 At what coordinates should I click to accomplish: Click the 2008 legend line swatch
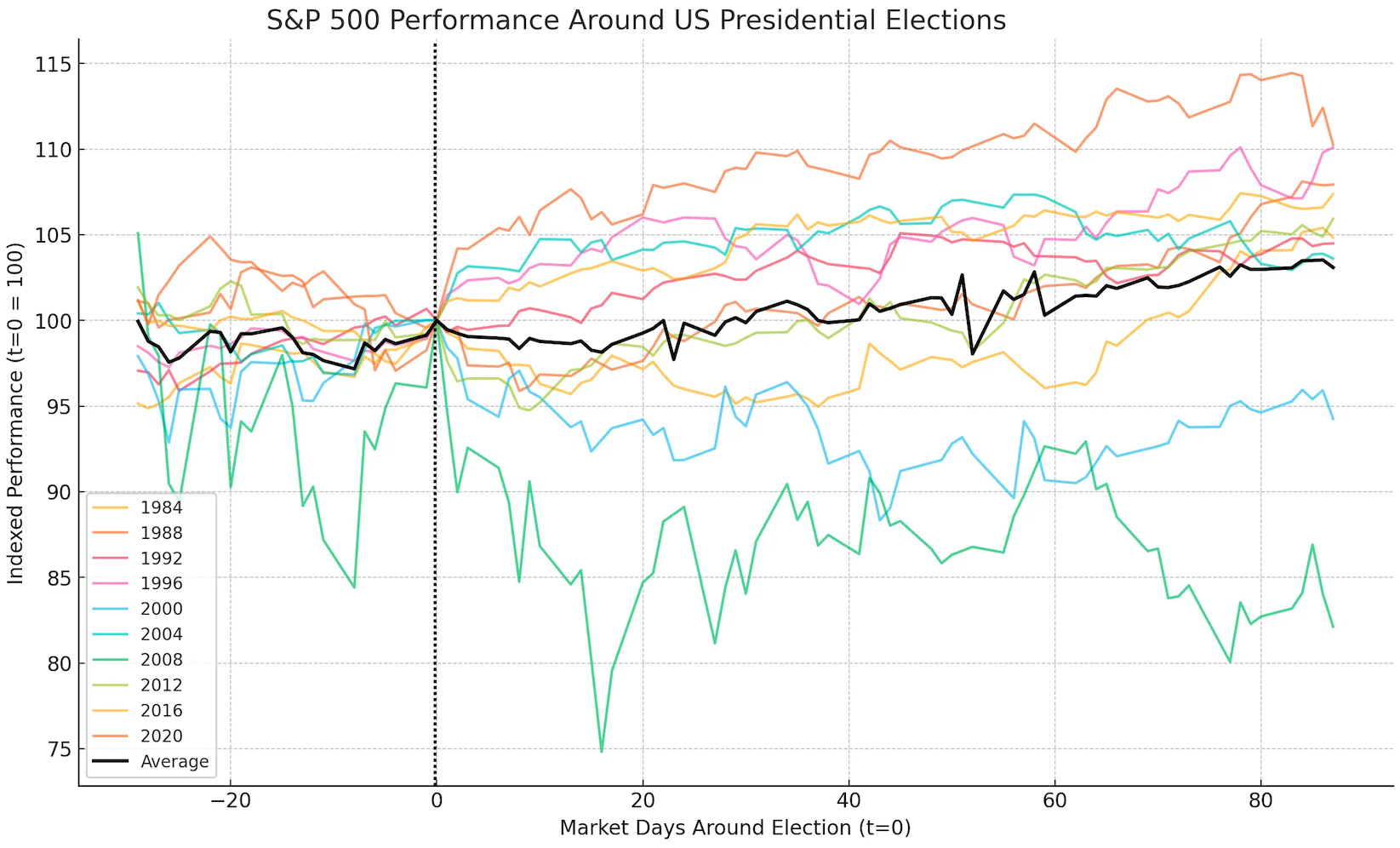[x=110, y=660]
